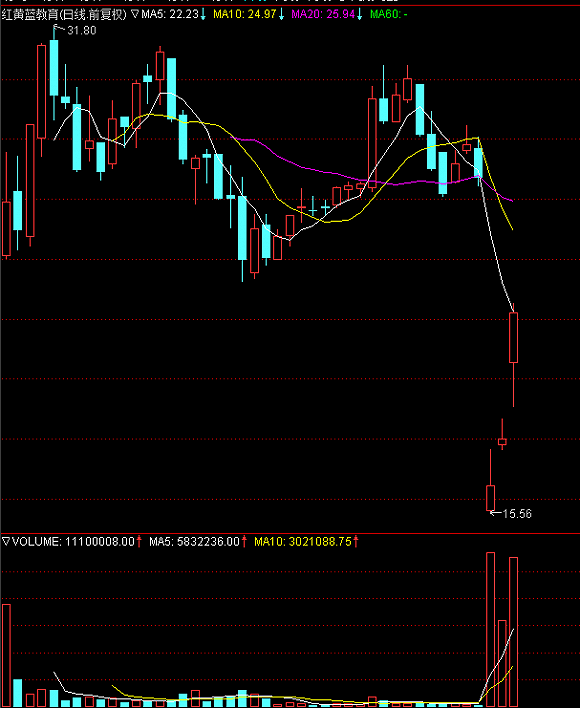Click the VOLUME: 11100008.00 value label
This screenshot has width=580, height=708.
tap(73, 541)
